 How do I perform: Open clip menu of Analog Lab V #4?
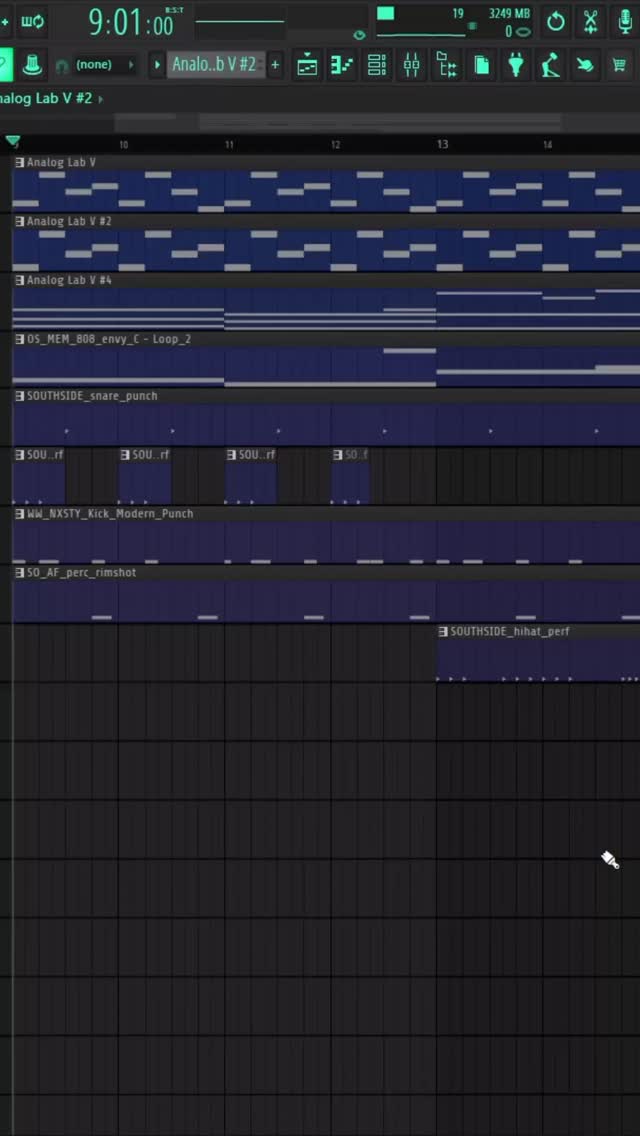[20, 281]
